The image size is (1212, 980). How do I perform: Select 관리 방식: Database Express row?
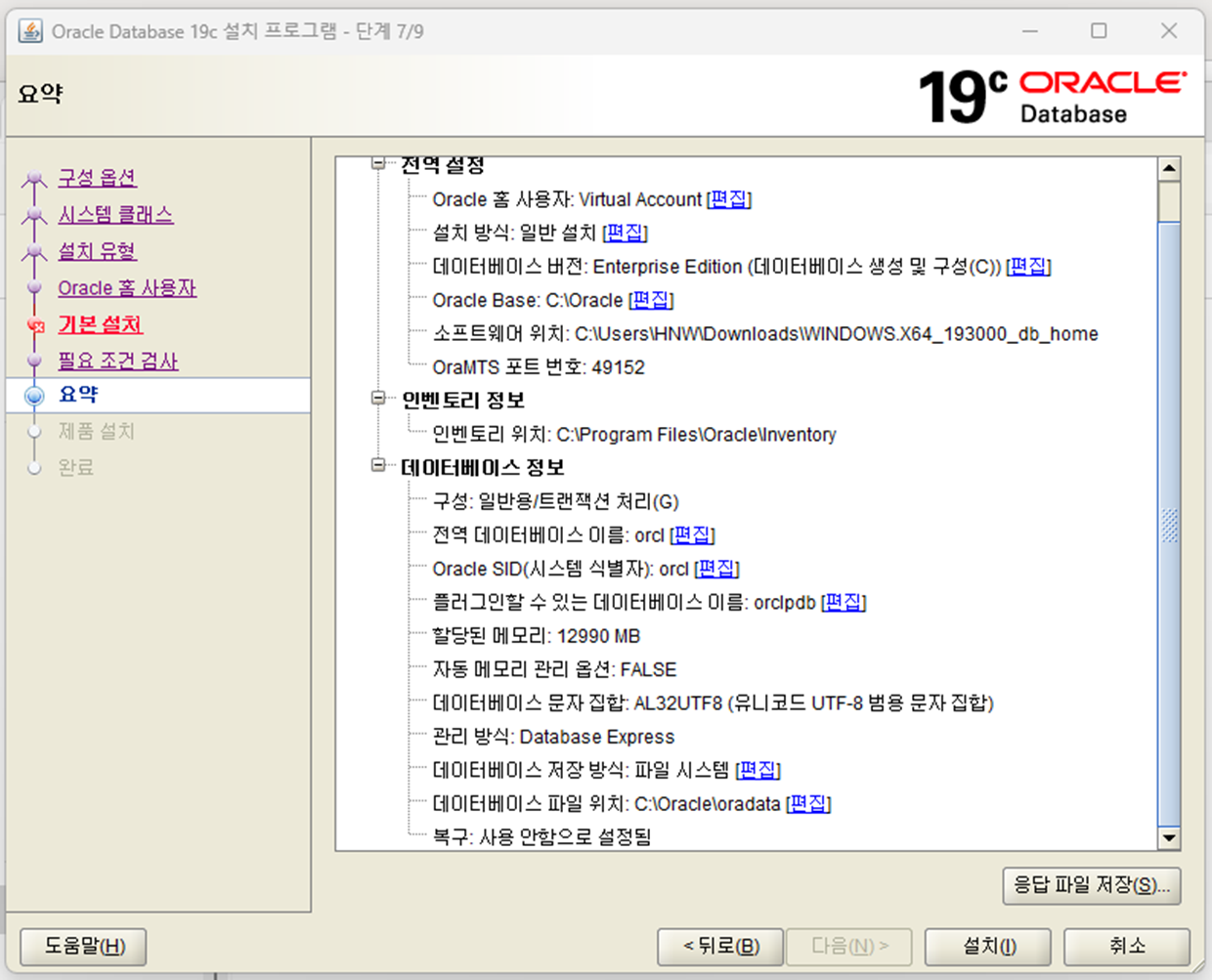tap(553, 737)
